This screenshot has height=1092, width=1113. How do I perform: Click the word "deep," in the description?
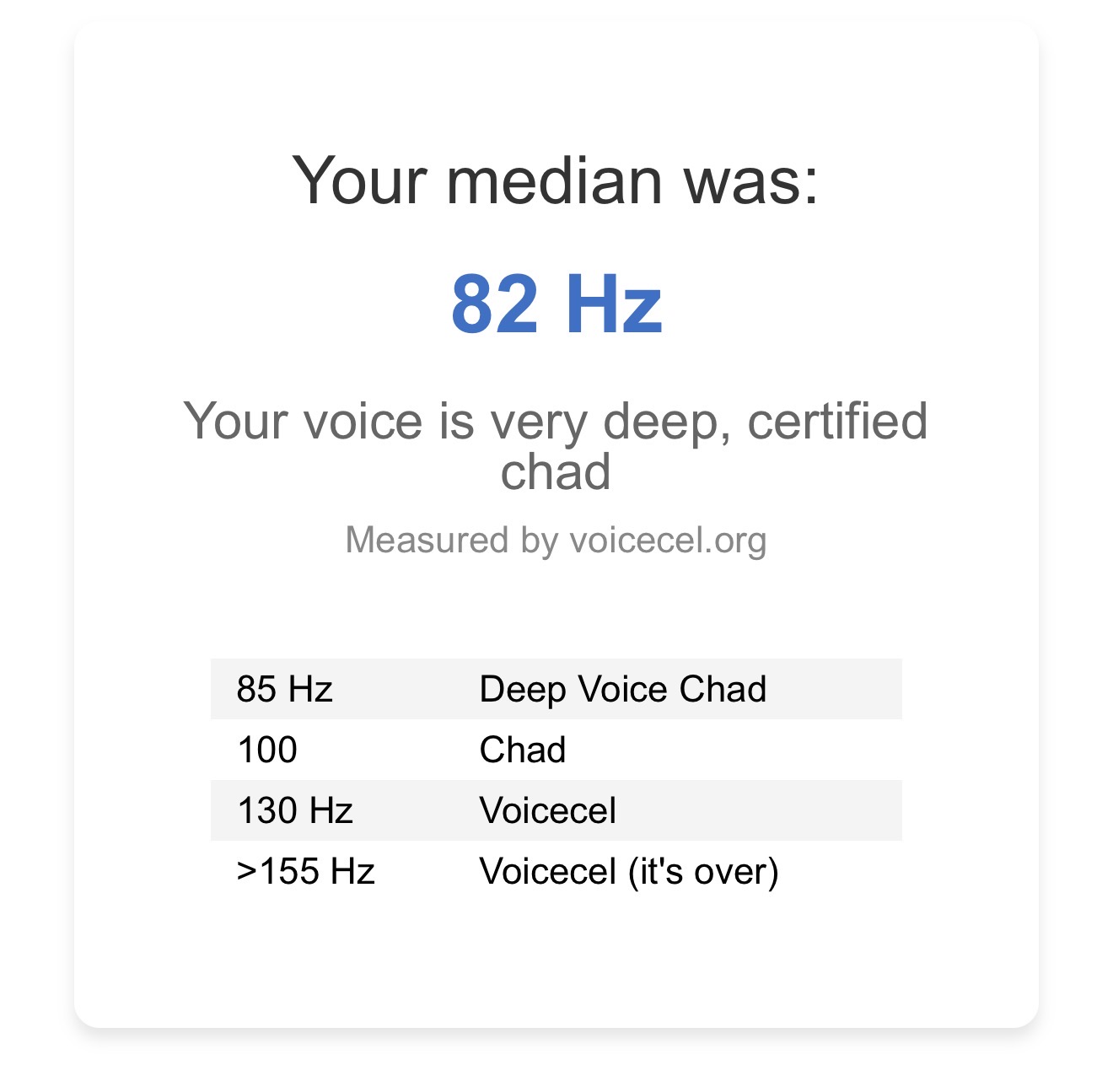[668, 421]
